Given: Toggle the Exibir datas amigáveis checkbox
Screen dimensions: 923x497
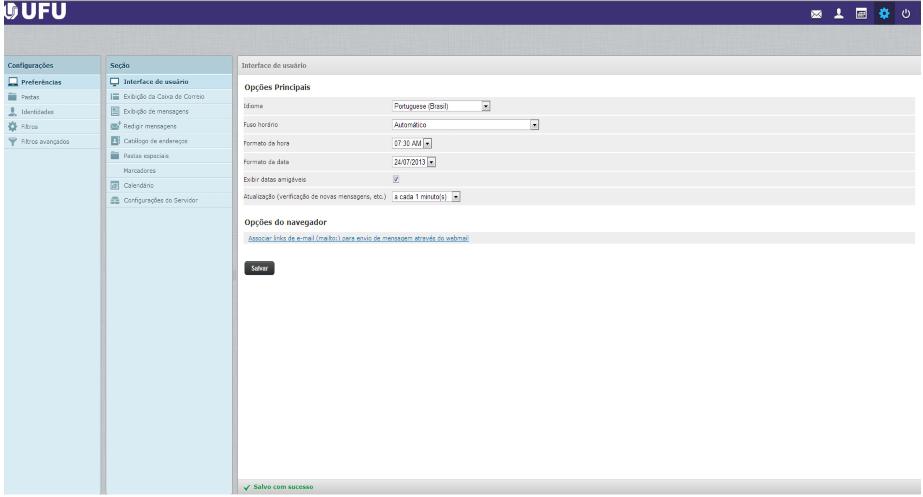Looking at the screenshot, I should [396, 179].
